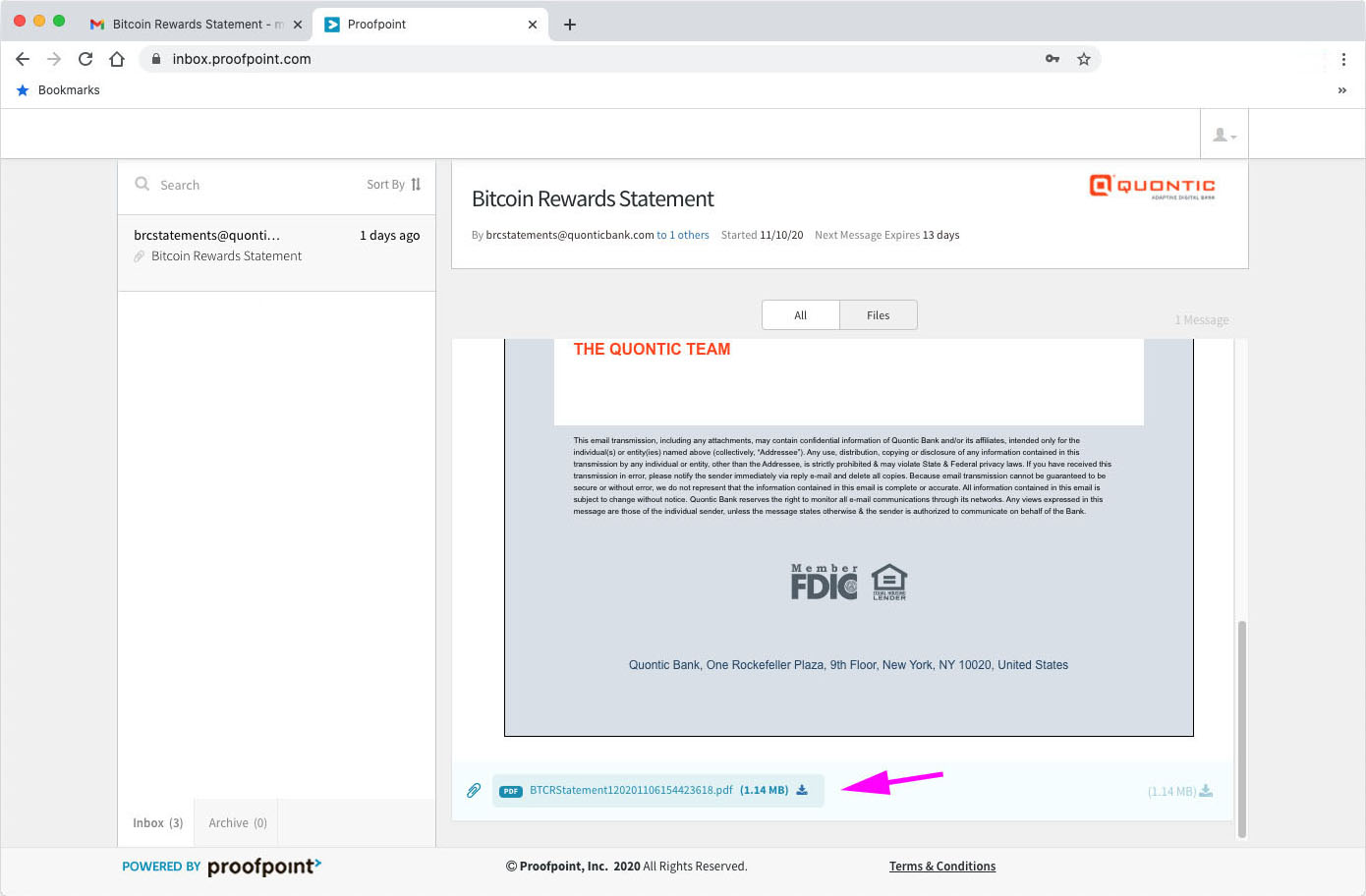The height and width of the screenshot is (896, 1366).
Task: Open the user account dropdown
Action: click(x=1224, y=135)
